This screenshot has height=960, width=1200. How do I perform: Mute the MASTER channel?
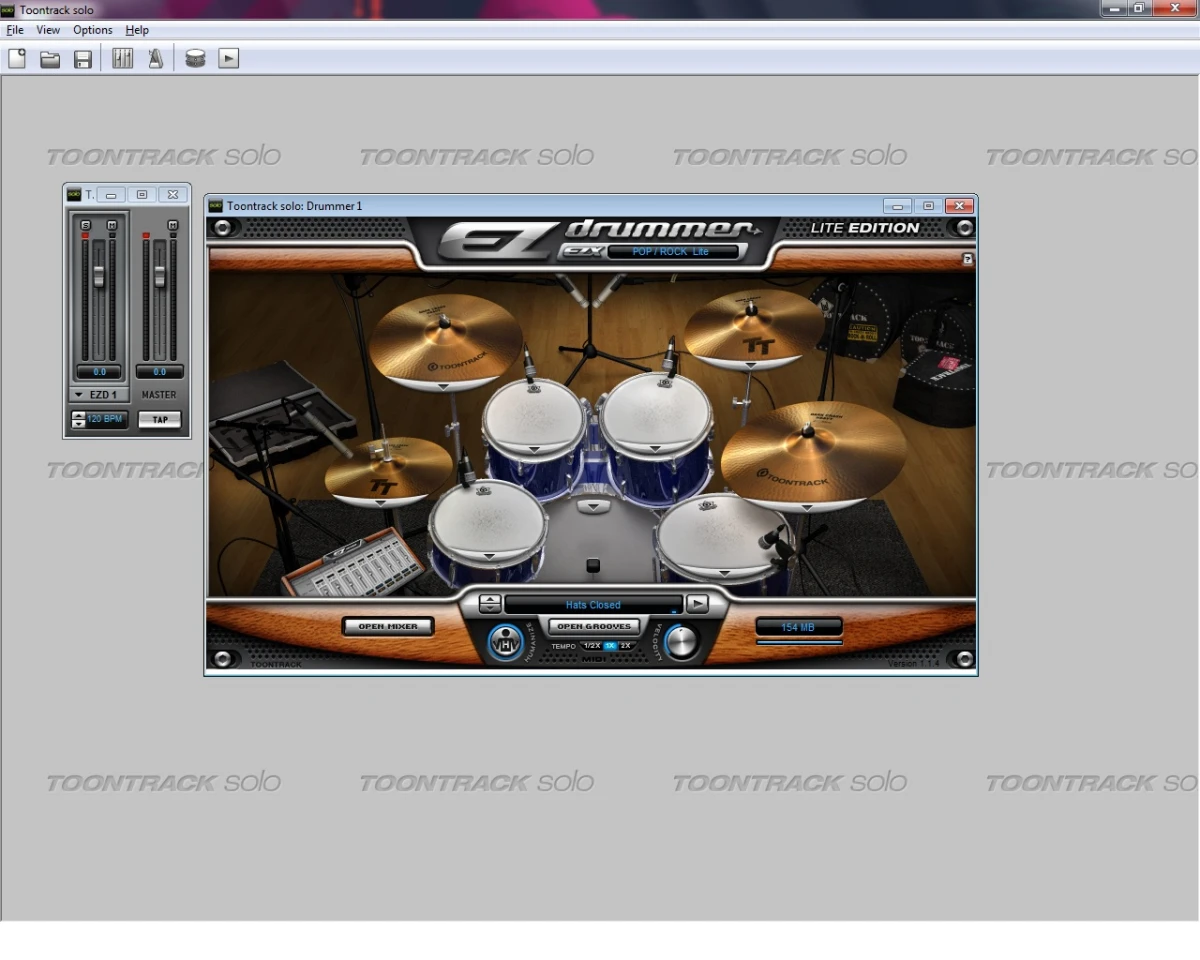pos(172,225)
